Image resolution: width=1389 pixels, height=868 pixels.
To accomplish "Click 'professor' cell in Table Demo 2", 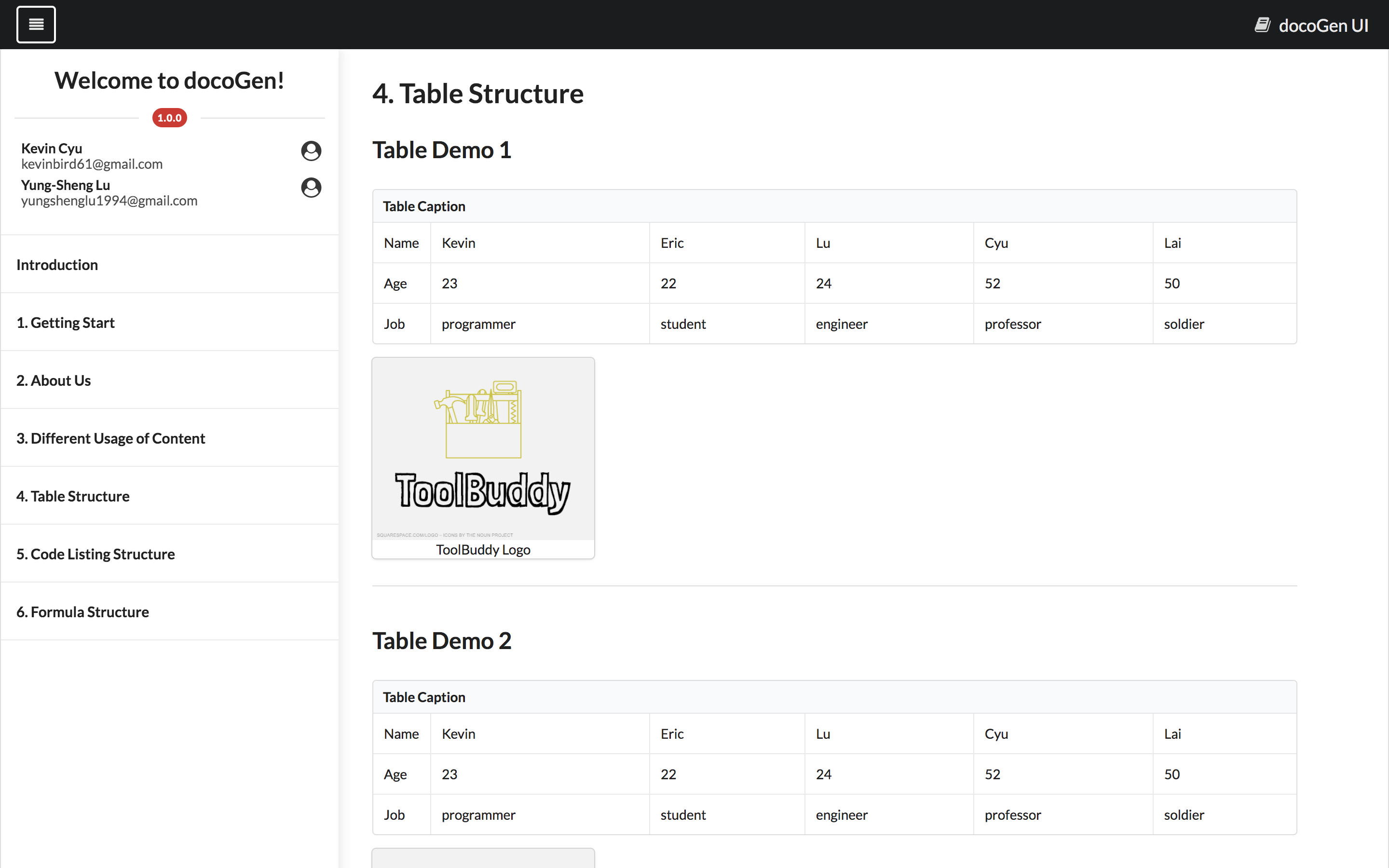I will tap(1012, 814).
